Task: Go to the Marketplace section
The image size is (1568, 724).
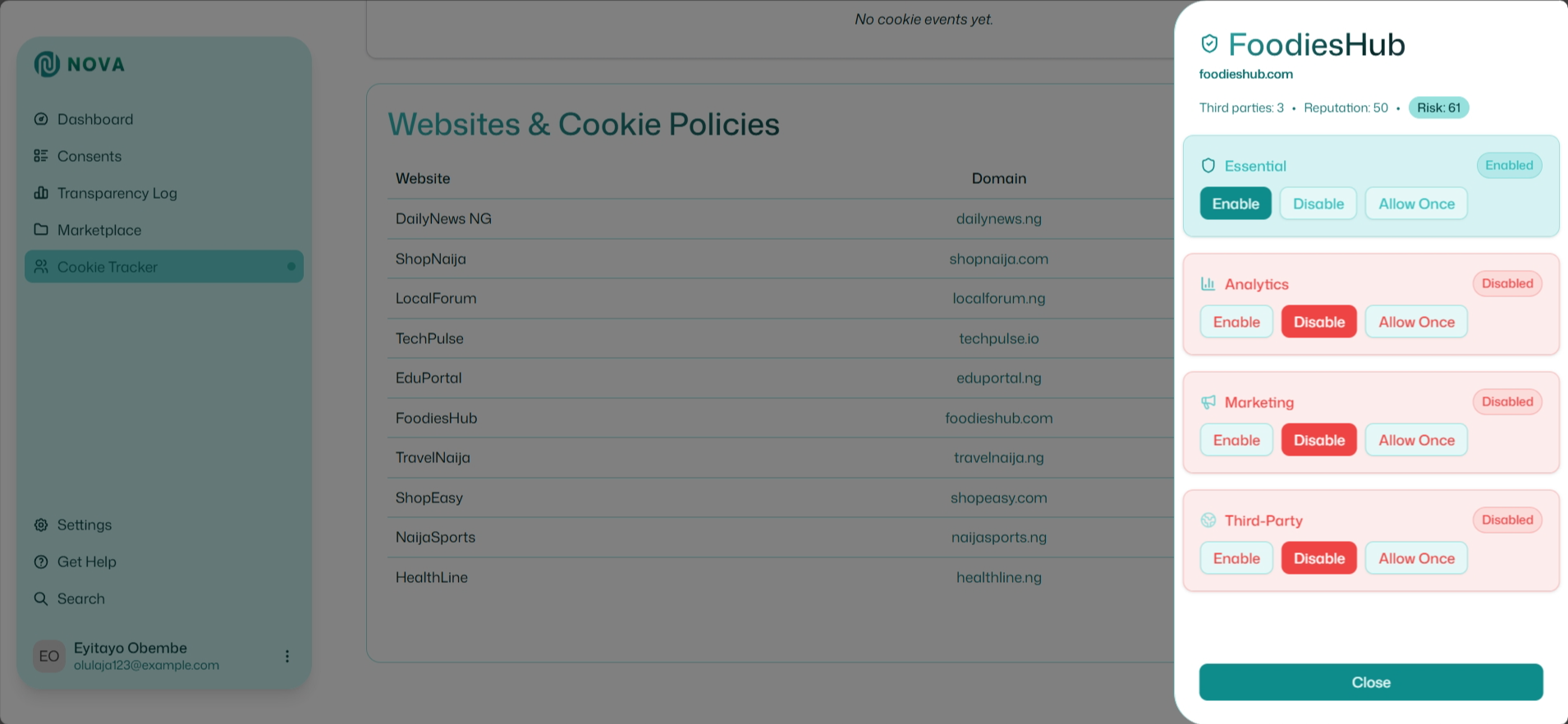Action: 99,230
